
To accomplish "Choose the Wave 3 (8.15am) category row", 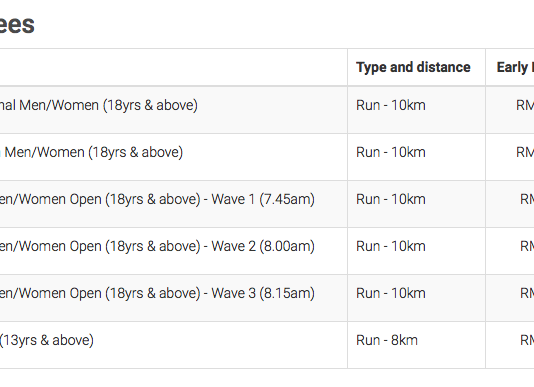I will [x=157, y=293].
